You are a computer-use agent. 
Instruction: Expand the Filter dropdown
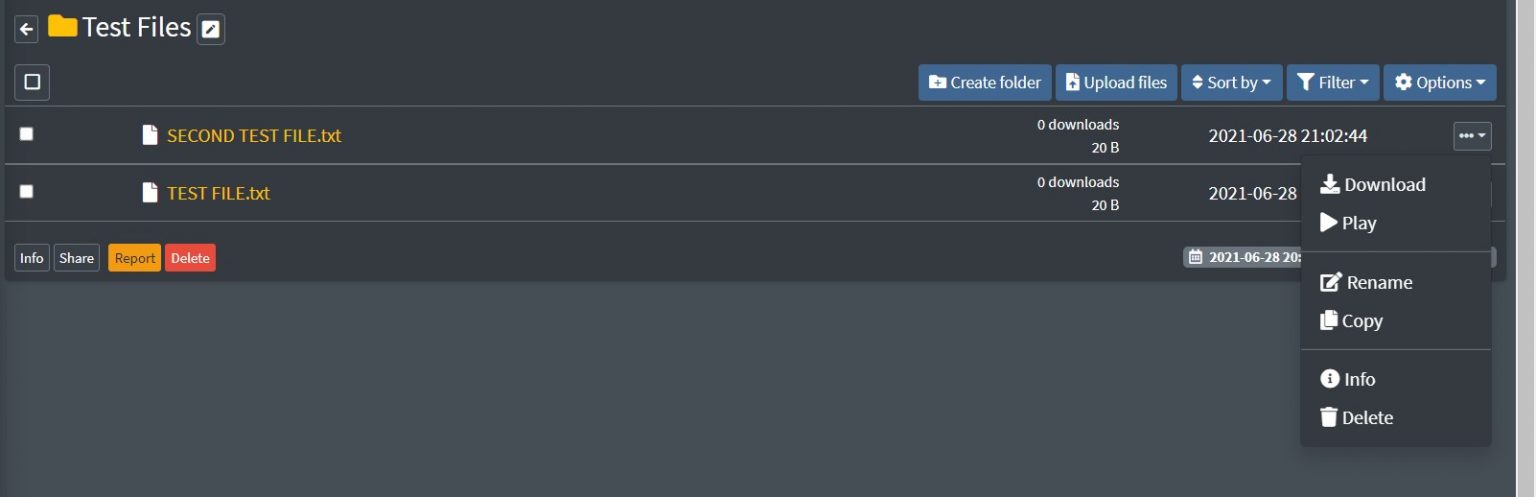coord(1333,83)
